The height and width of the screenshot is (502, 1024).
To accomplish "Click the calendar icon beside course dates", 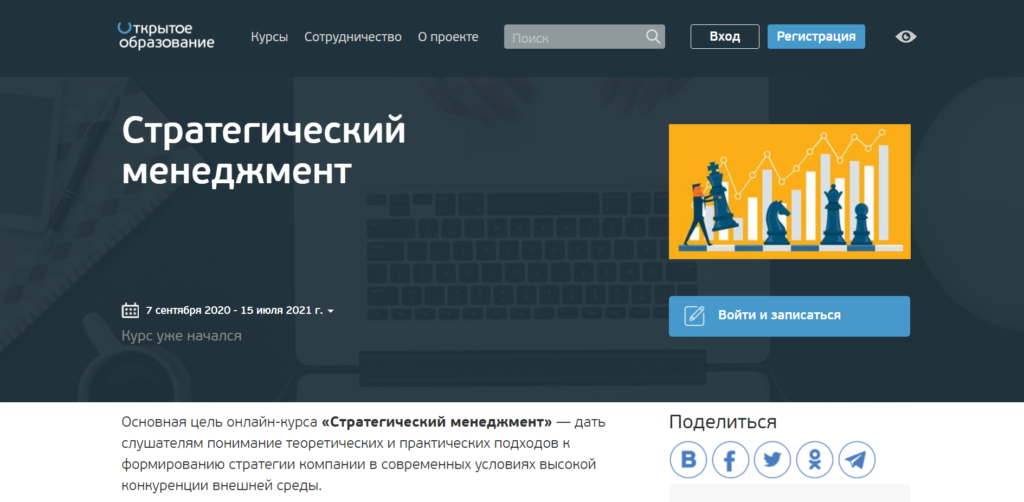I will (130, 310).
